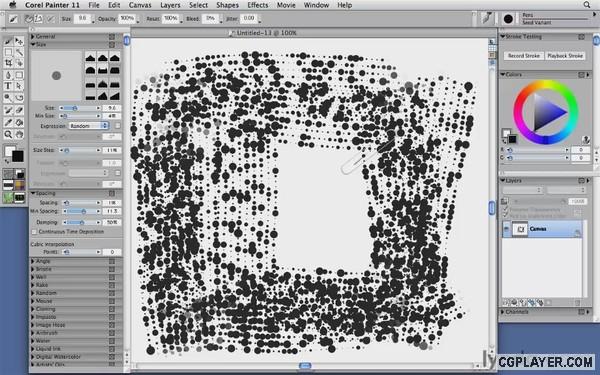Screen dimensions: 600x375
Task: Select the Dropper tool
Action: pos(8,122)
